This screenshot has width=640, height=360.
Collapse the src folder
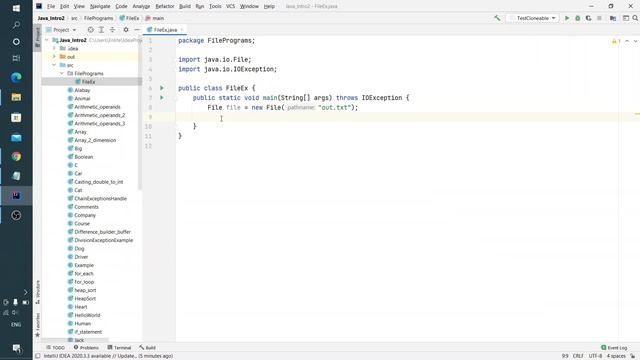[54, 65]
